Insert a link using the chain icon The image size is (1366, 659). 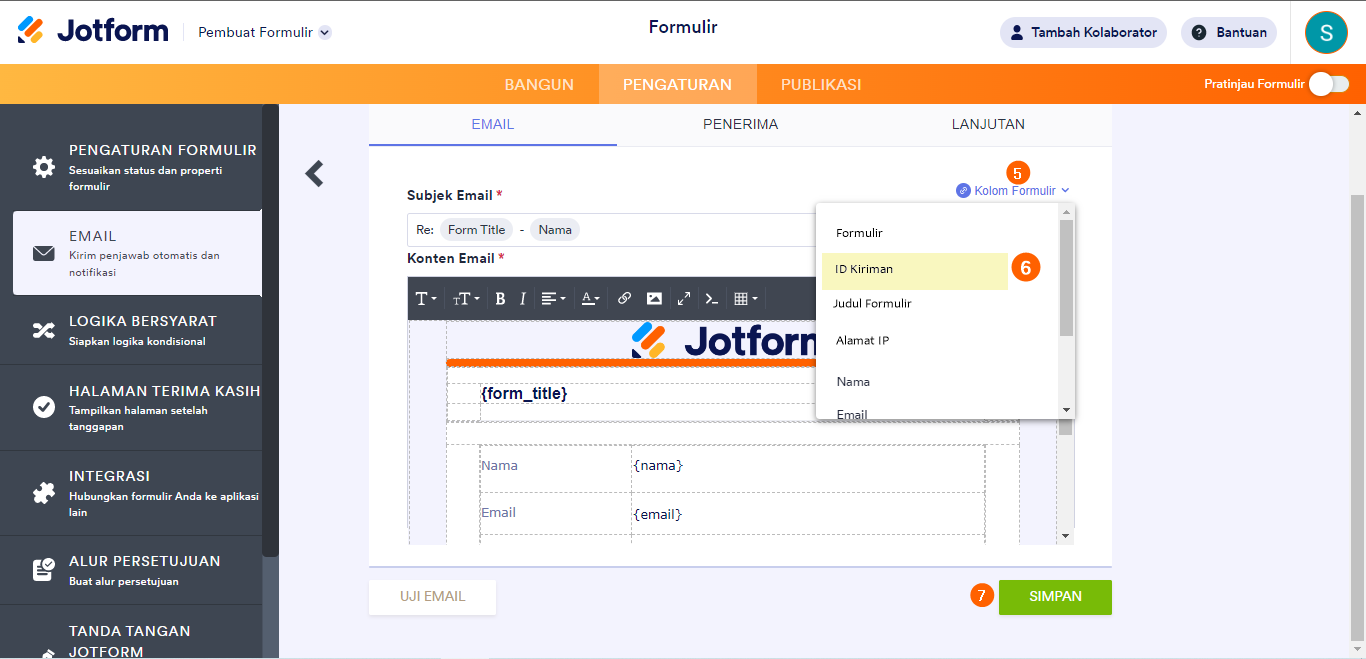point(624,298)
